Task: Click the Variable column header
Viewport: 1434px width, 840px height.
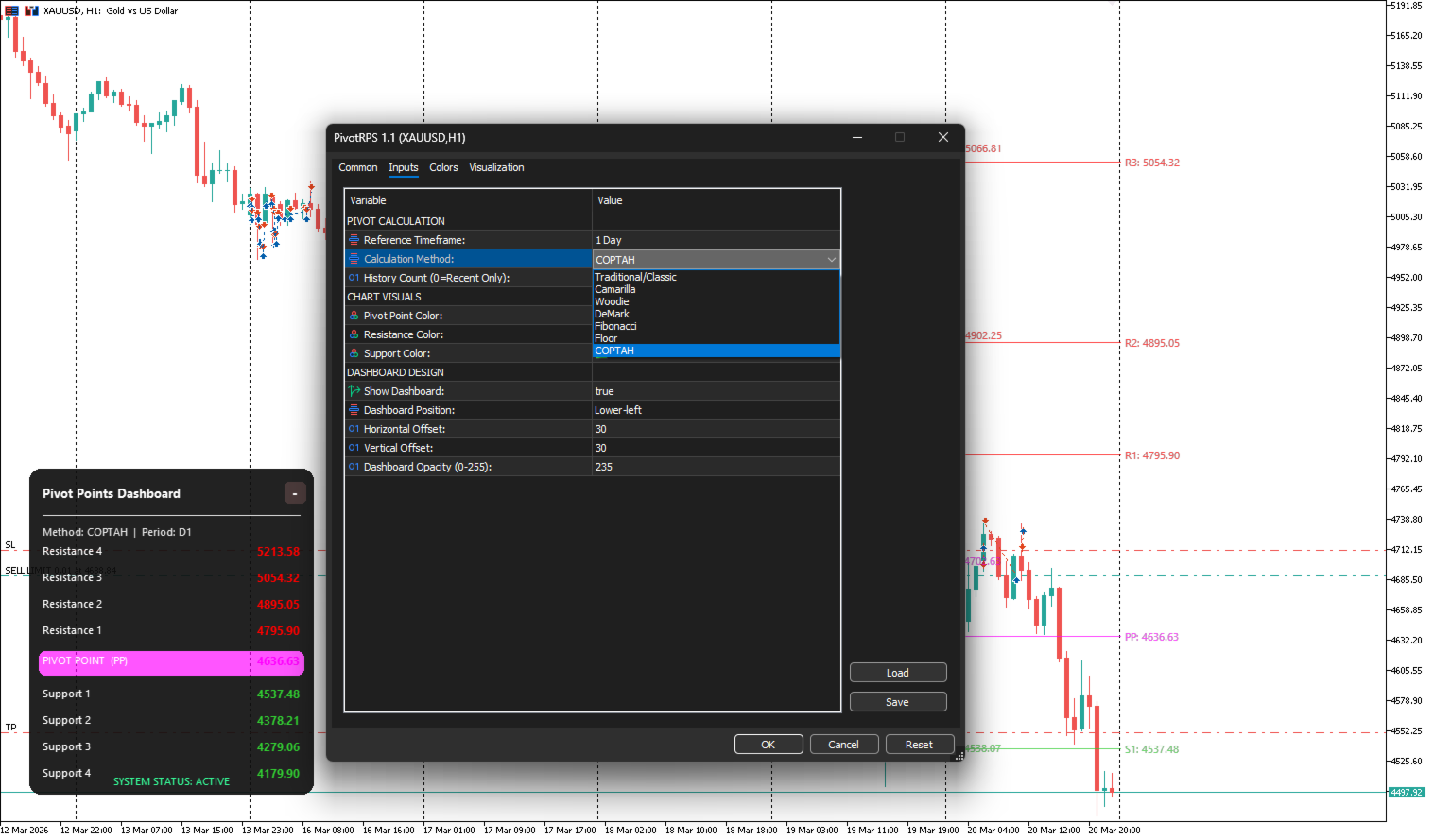Action: pos(469,200)
